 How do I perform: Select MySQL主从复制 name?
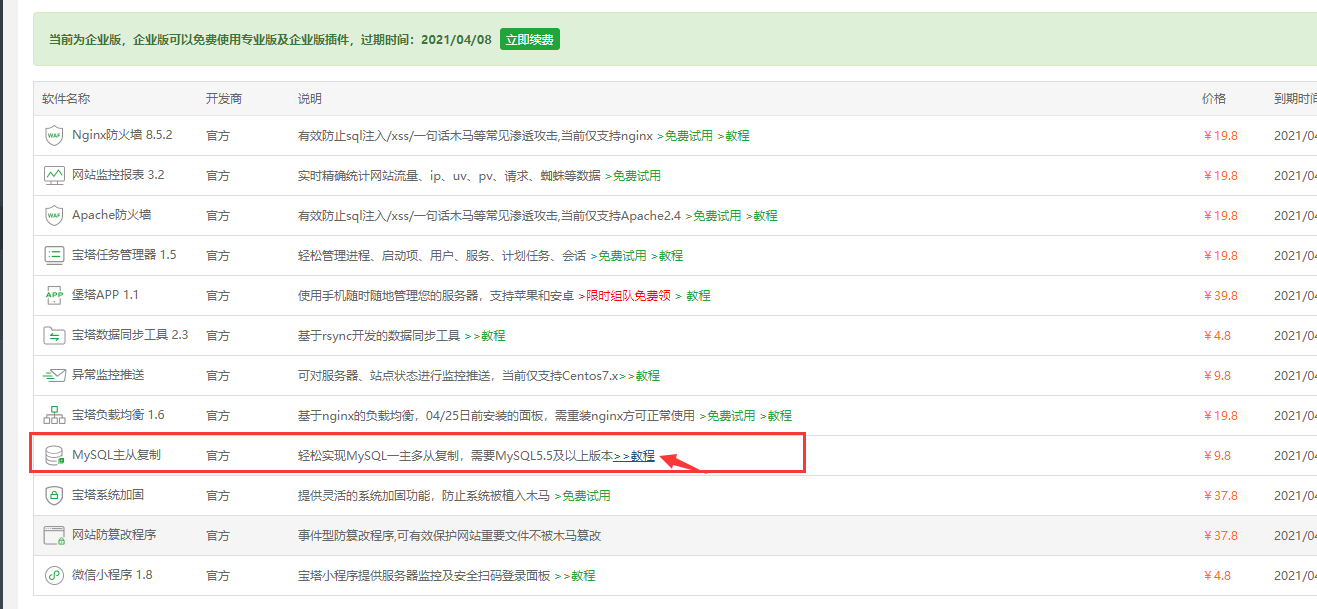[116, 455]
